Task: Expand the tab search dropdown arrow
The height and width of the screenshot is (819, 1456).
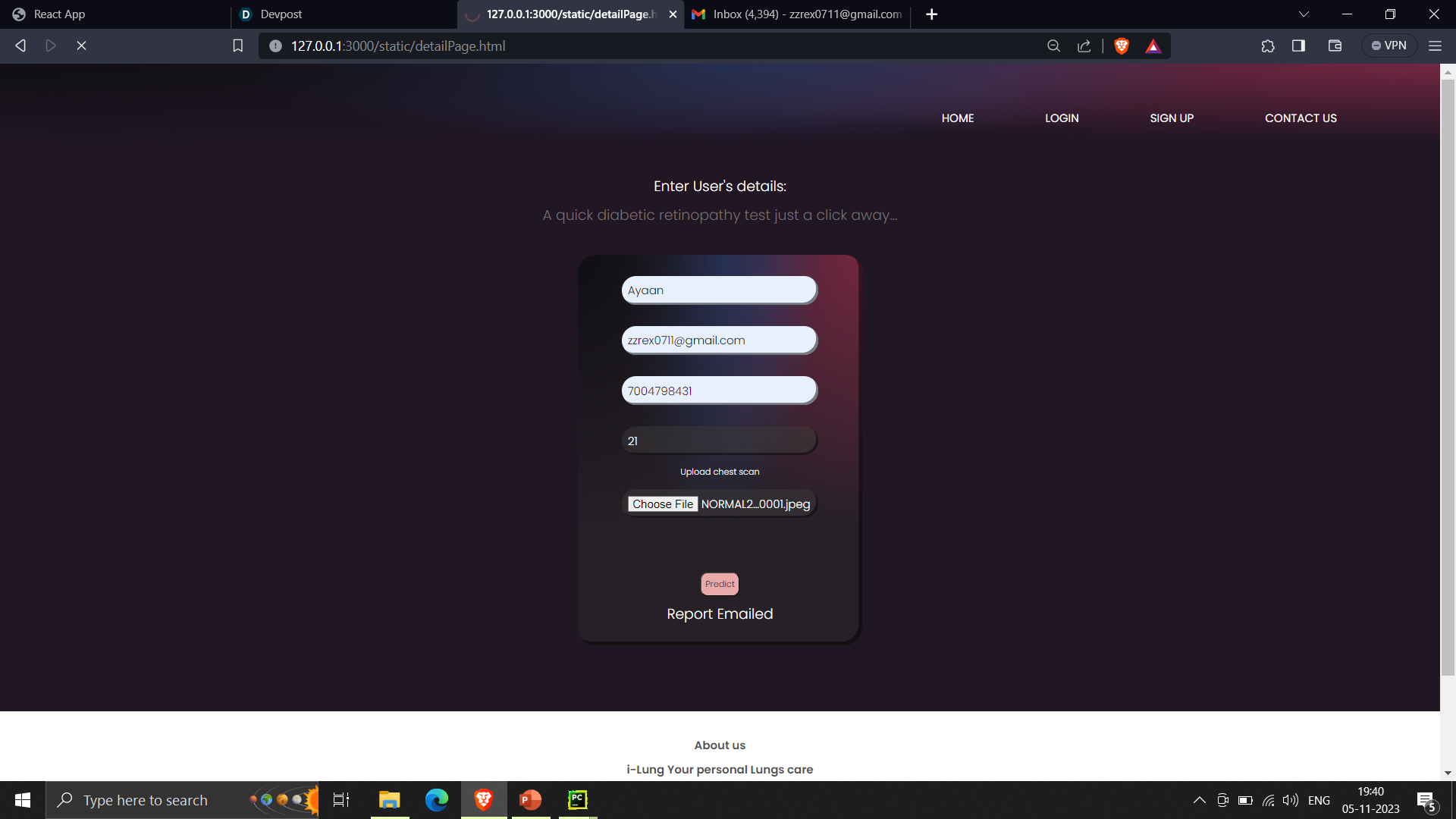Action: (x=1304, y=14)
